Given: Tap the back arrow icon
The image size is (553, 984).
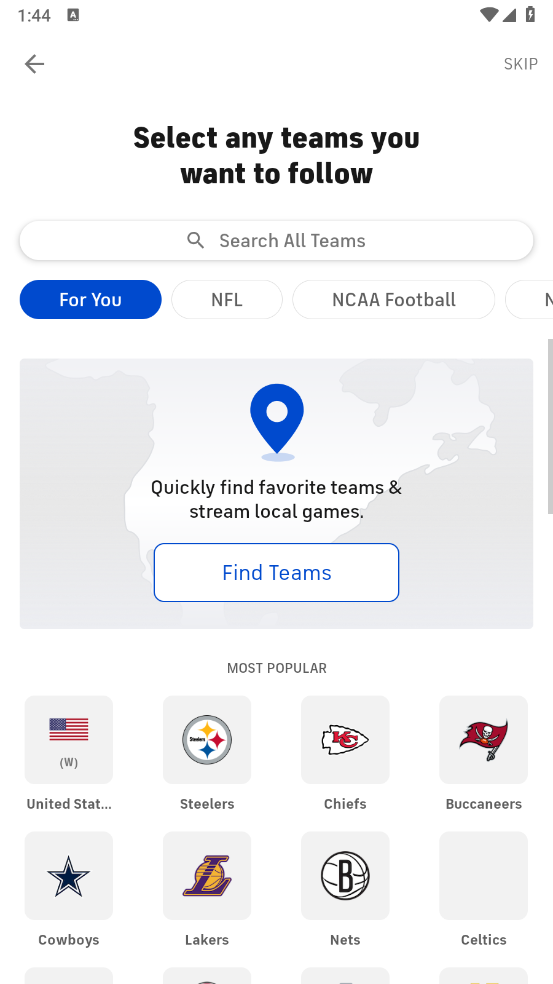Looking at the screenshot, I should click(35, 64).
